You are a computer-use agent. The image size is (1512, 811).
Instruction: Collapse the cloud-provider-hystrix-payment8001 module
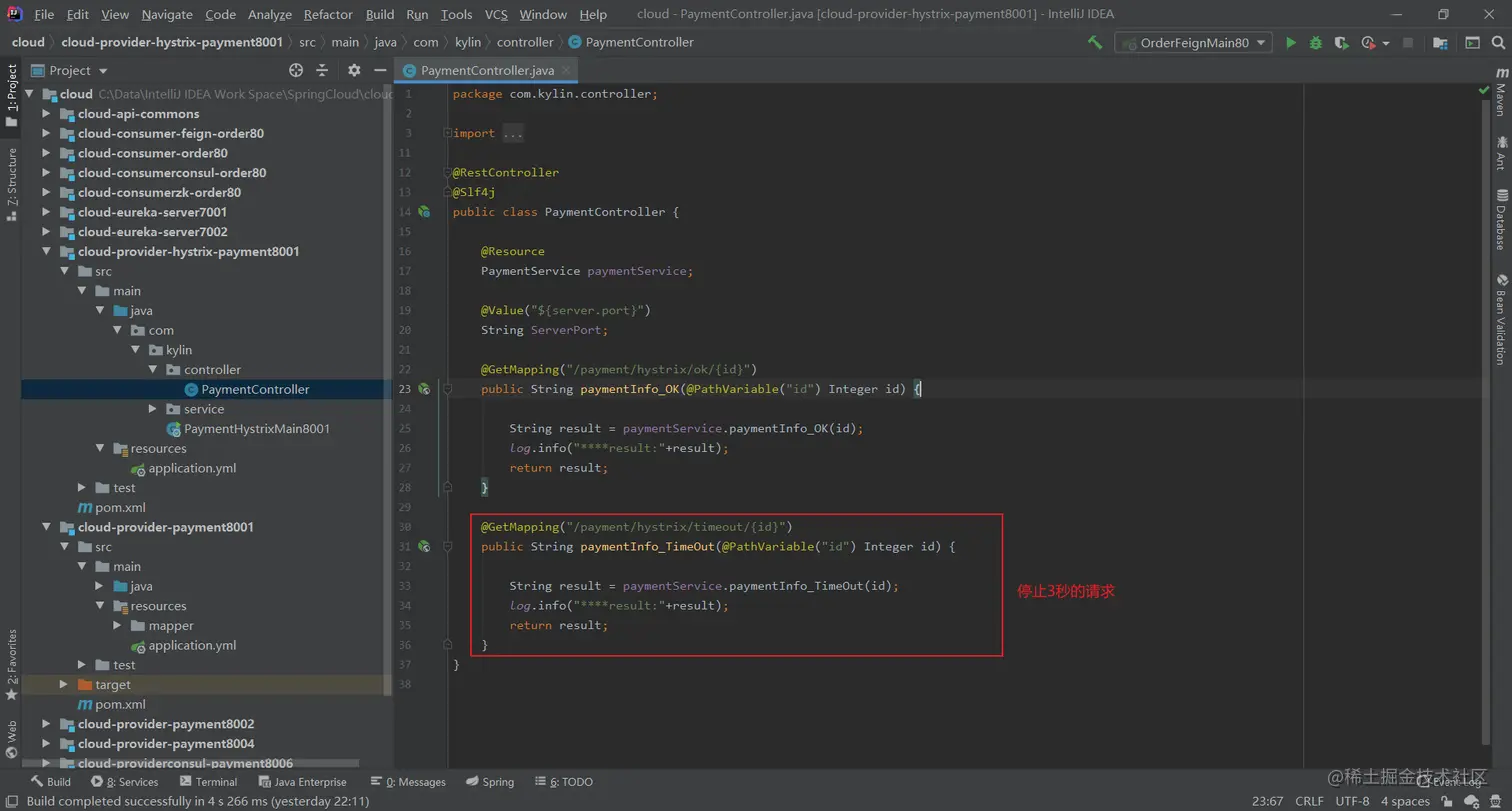46,252
